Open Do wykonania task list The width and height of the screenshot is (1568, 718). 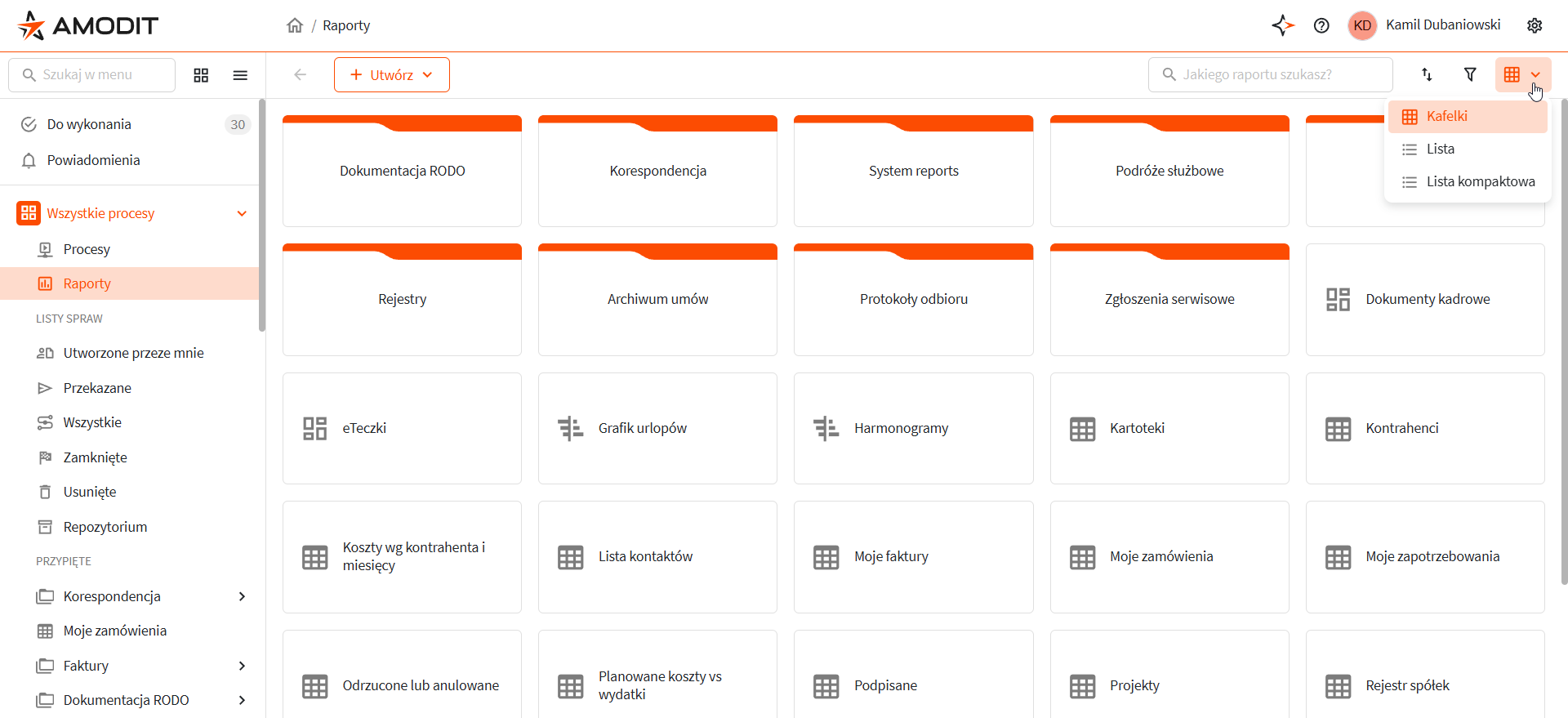point(89,124)
